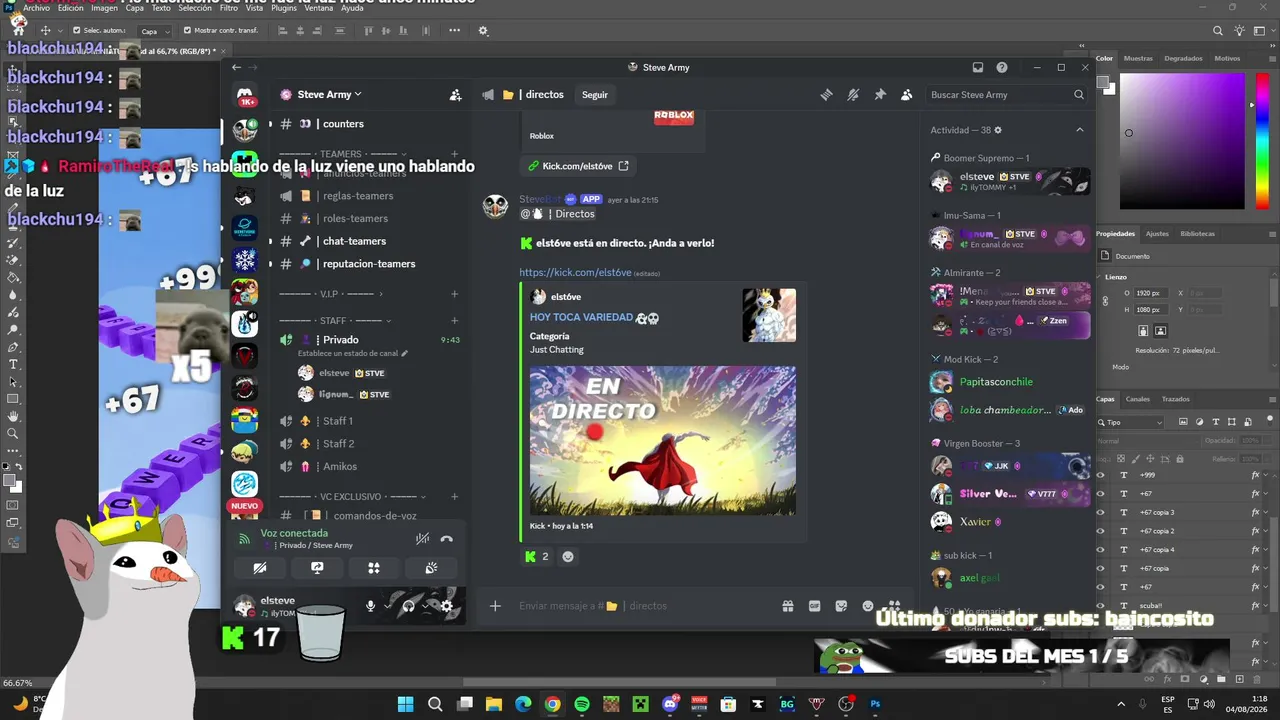The image size is (1280, 720).
Task: Open threads icon in directos channel header
Action: [x=827, y=95]
